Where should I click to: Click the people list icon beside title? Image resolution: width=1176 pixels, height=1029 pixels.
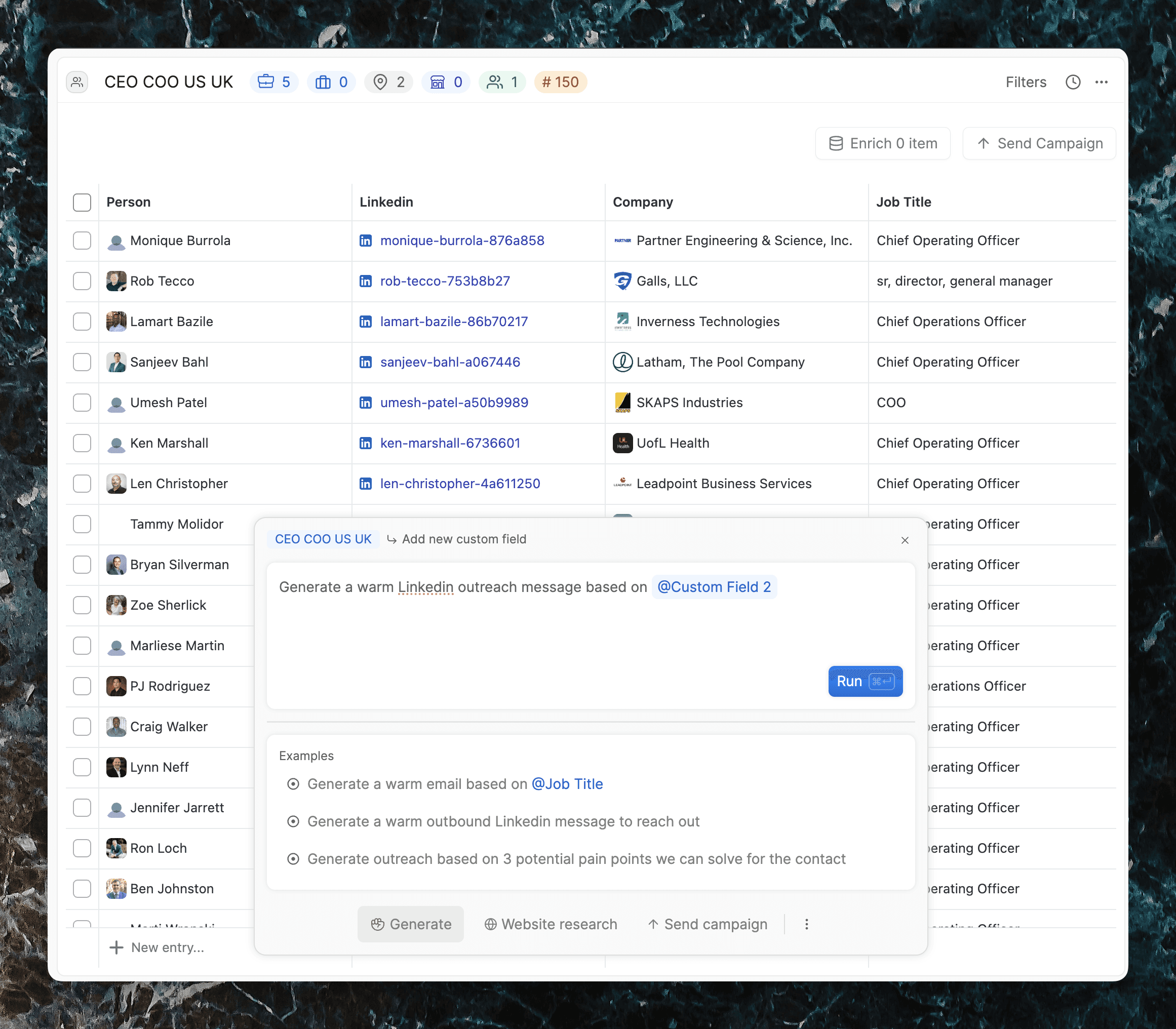pyautogui.click(x=77, y=82)
